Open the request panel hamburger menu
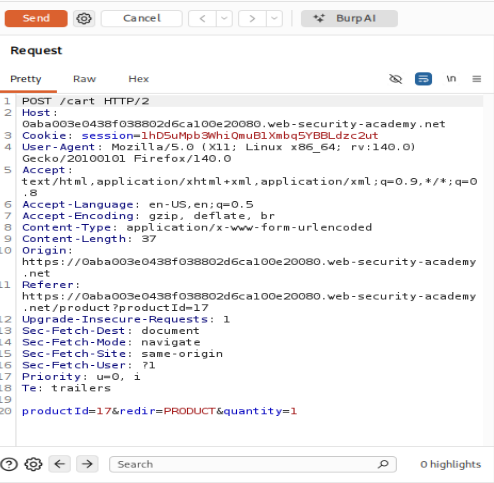The width and height of the screenshot is (494, 483). (x=477, y=79)
